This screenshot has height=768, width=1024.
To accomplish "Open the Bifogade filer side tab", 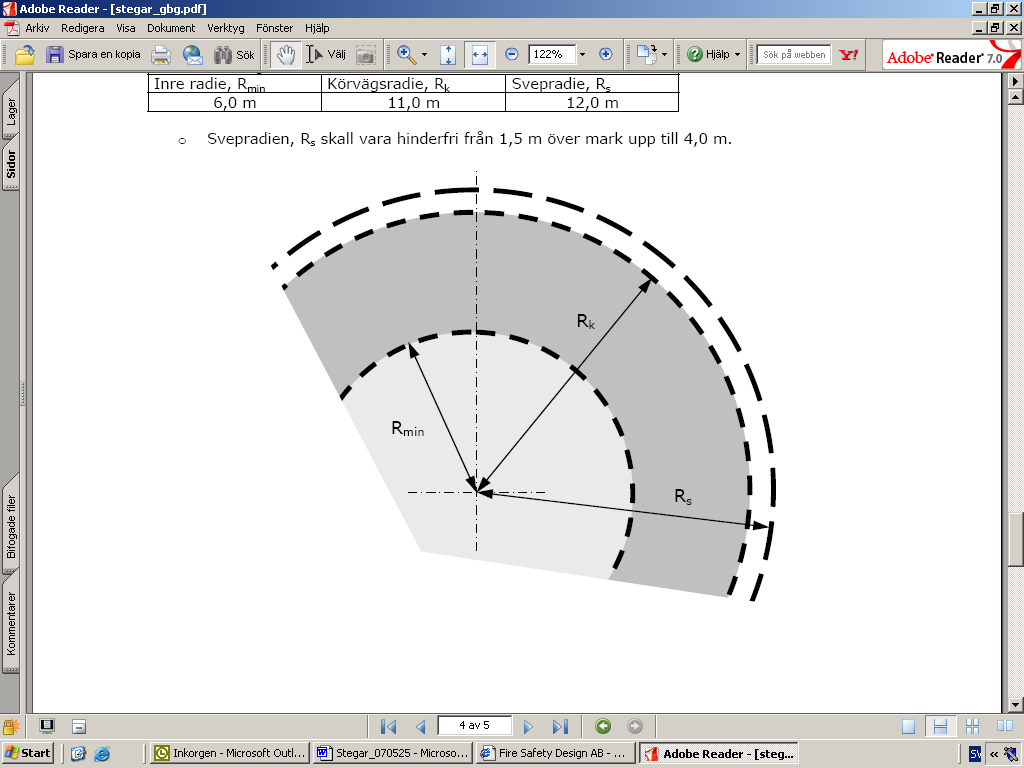I will click(10, 526).
